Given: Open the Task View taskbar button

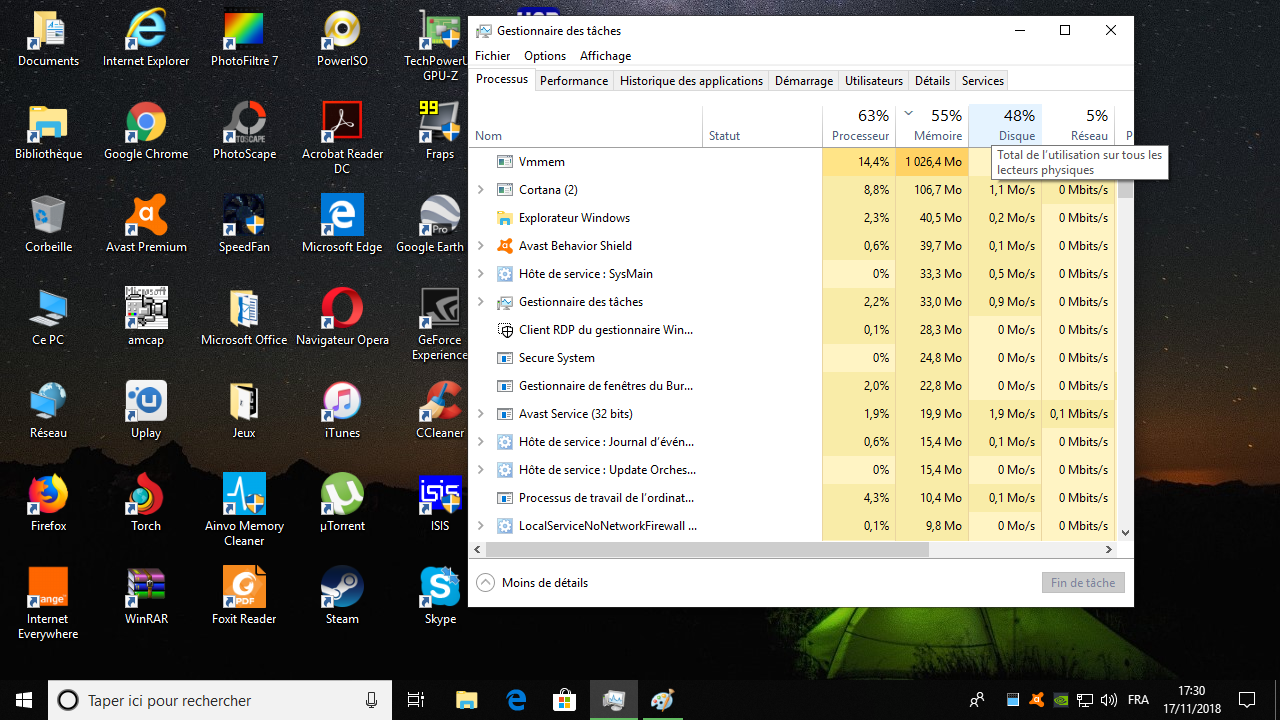Looking at the screenshot, I should [x=417, y=700].
